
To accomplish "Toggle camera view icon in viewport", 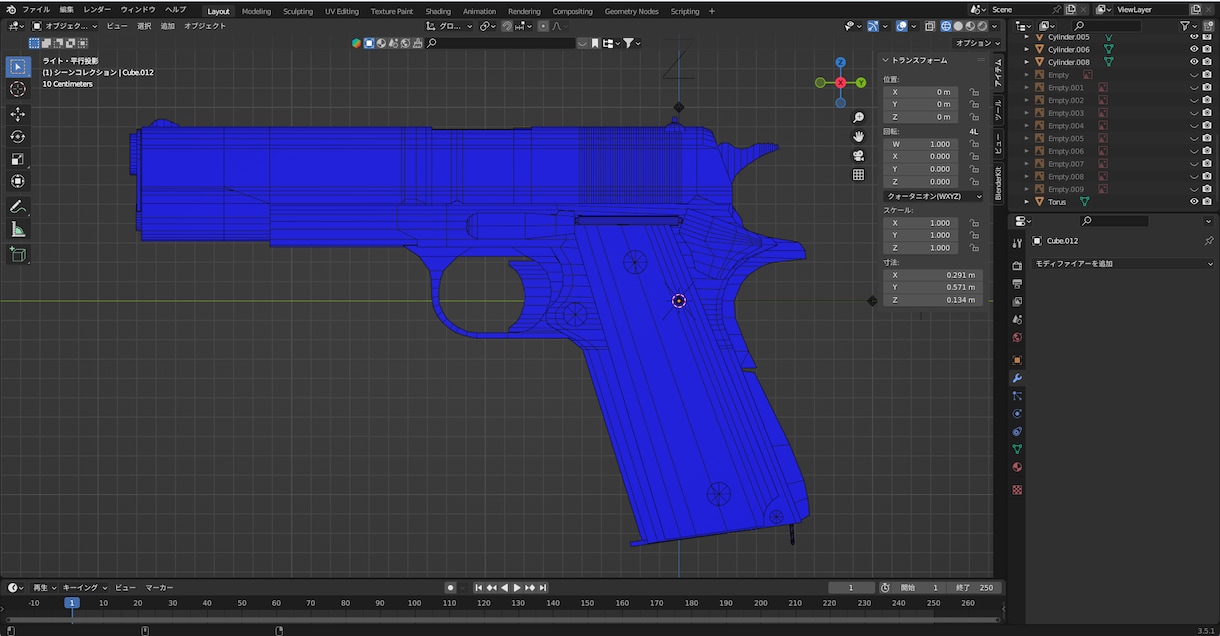I will 858,156.
